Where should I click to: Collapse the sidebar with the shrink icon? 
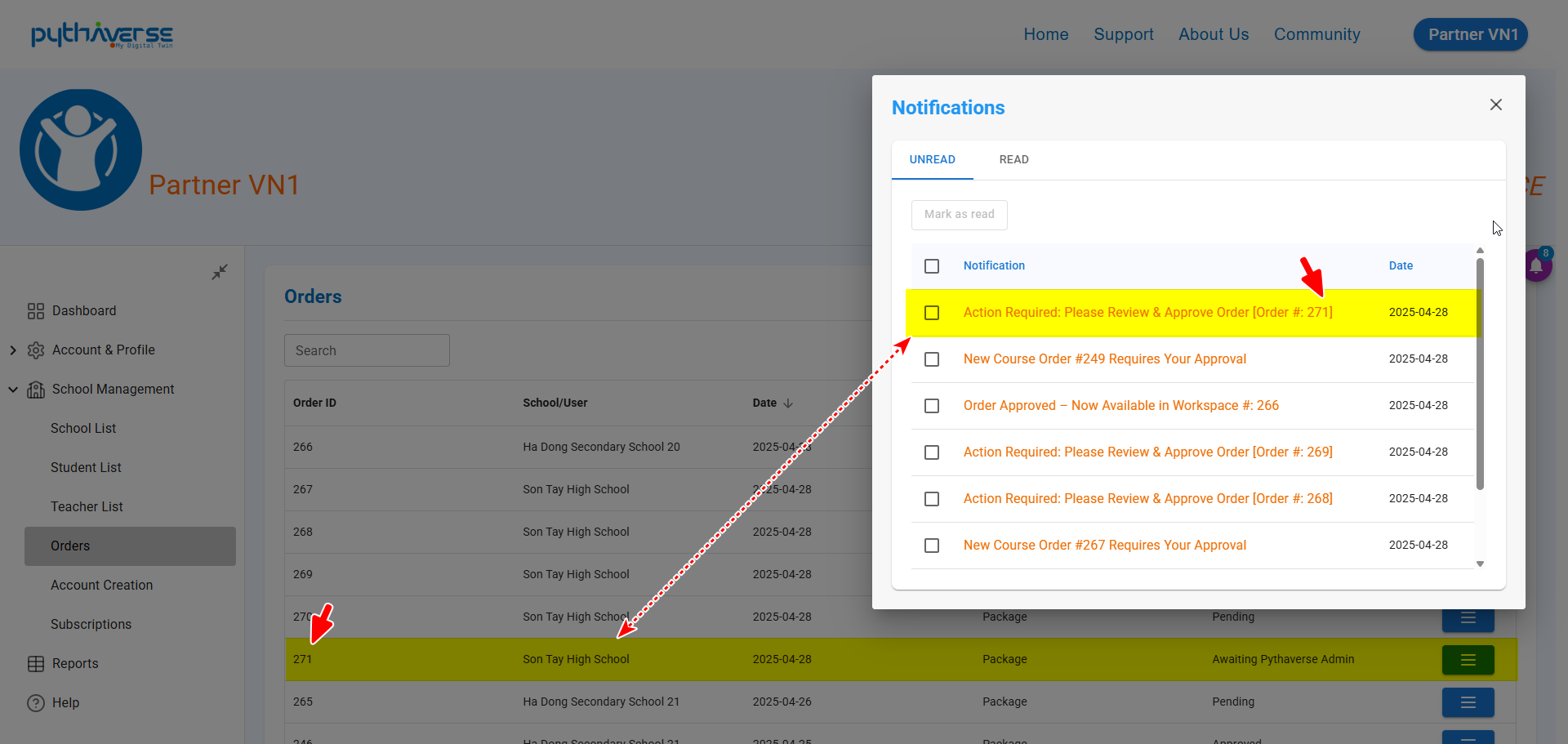tap(220, 272)
